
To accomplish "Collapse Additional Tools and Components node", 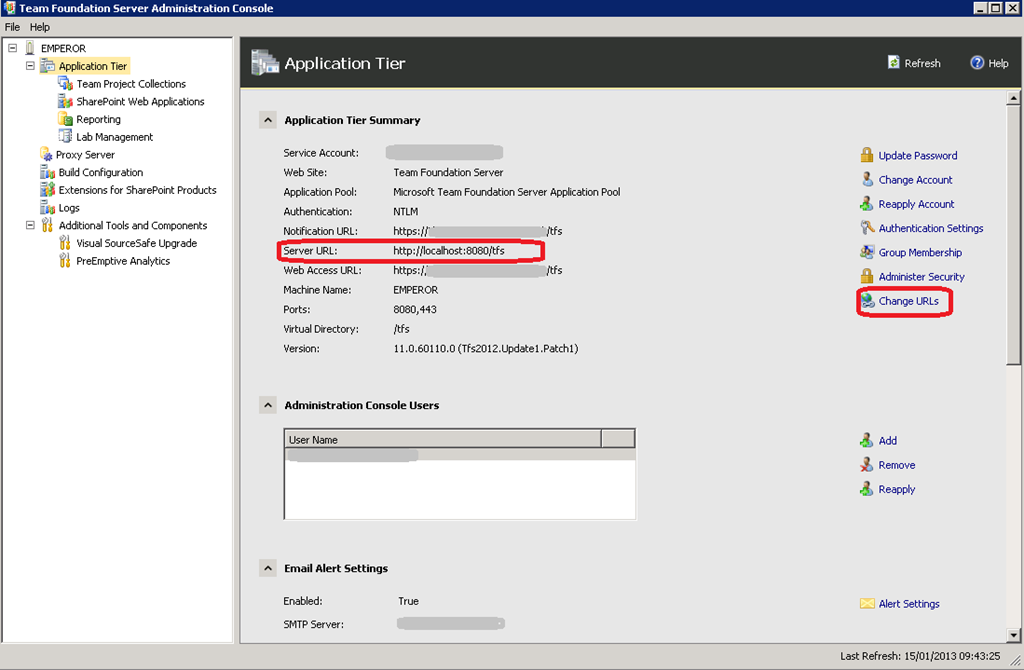I will pyautogui.click(x=30, y=225).
